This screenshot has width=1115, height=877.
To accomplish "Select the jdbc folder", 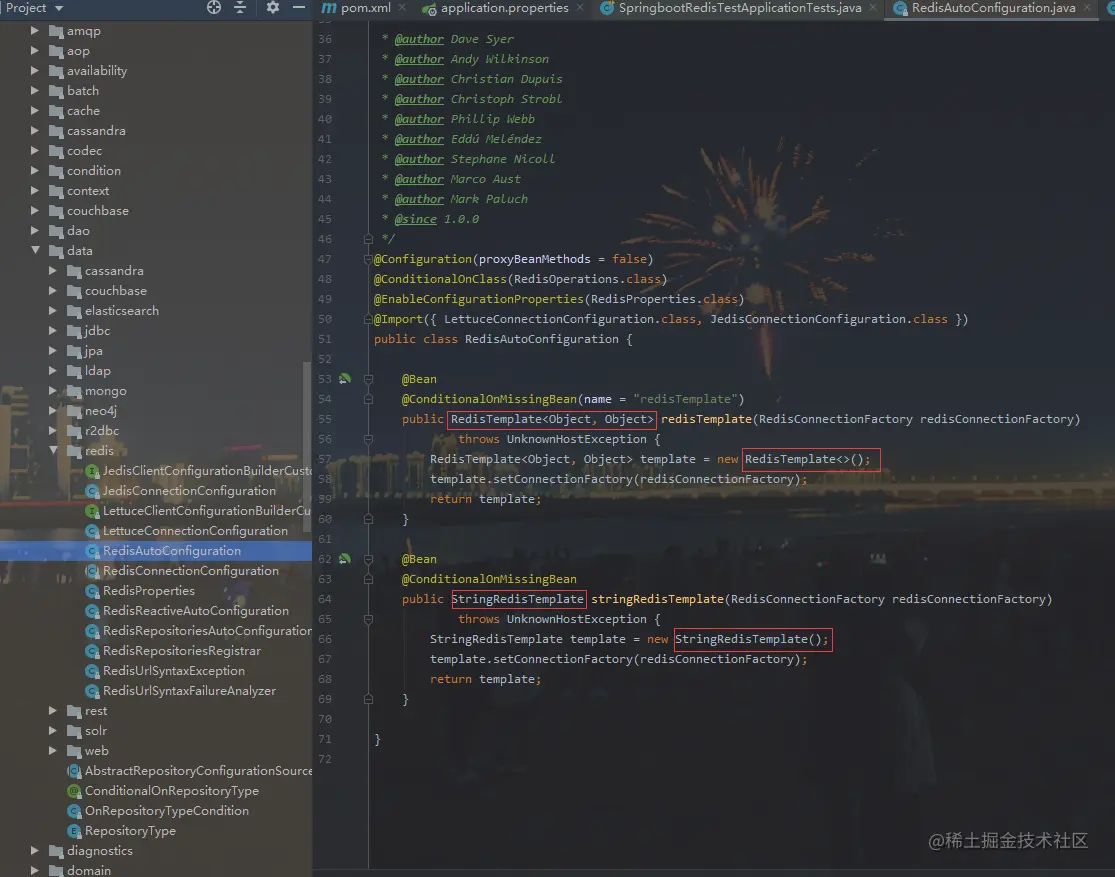I will (x=97, y=330).
